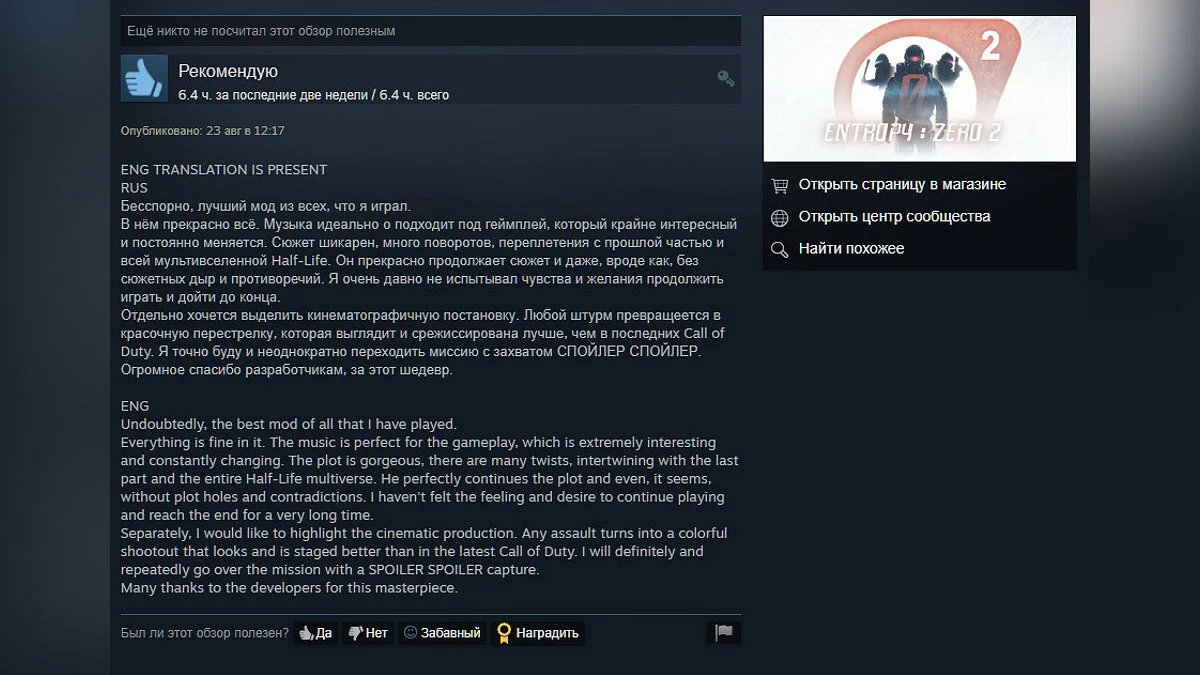The height and width of the screenshot is (675, 1200).
Task: Click the helpfulness notice bar at top
Action: tap(431, 31)
